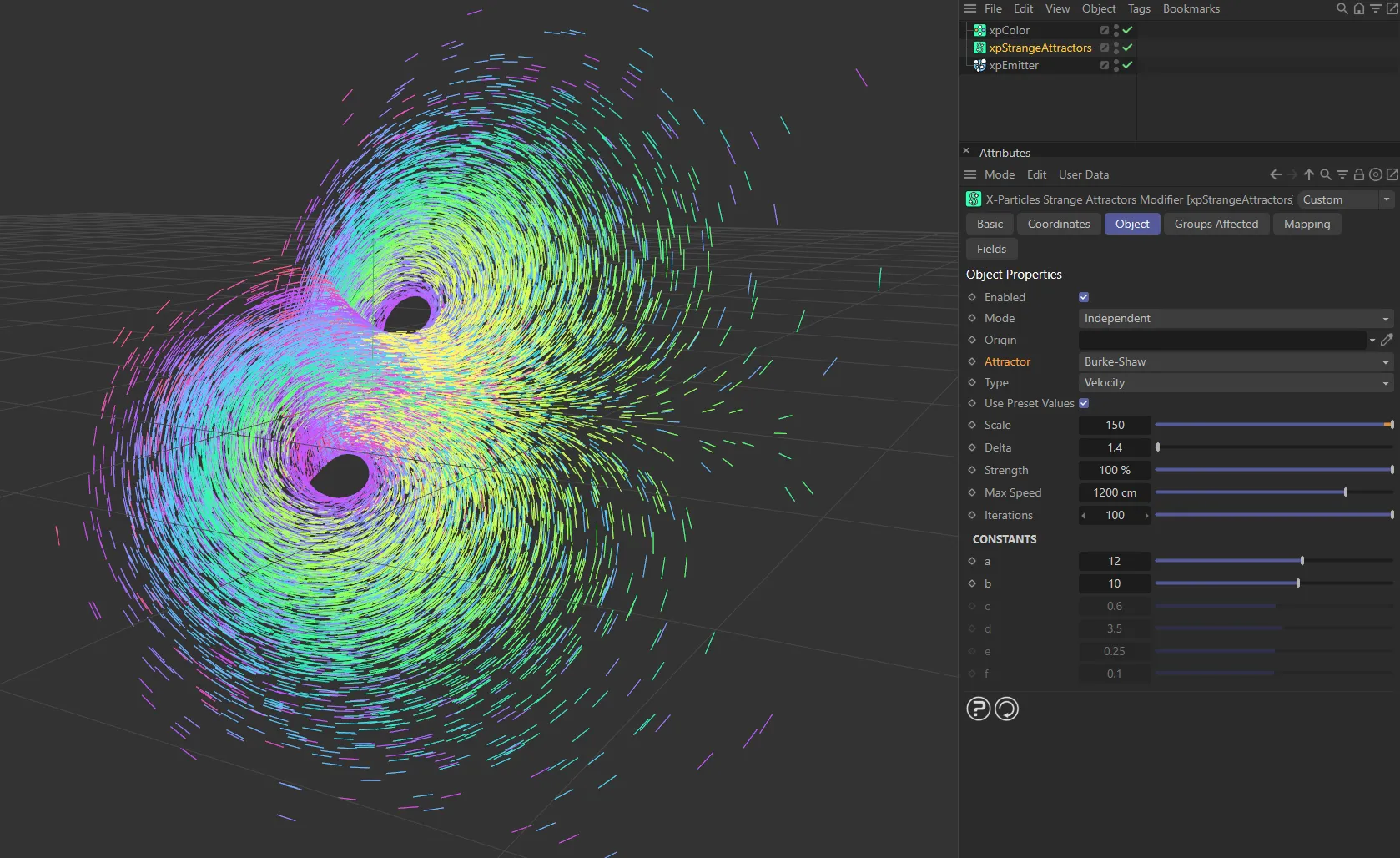Click the Origin eyedropper picker icon
This screenshot has height=858, width=1400.
click(1387, 340)
